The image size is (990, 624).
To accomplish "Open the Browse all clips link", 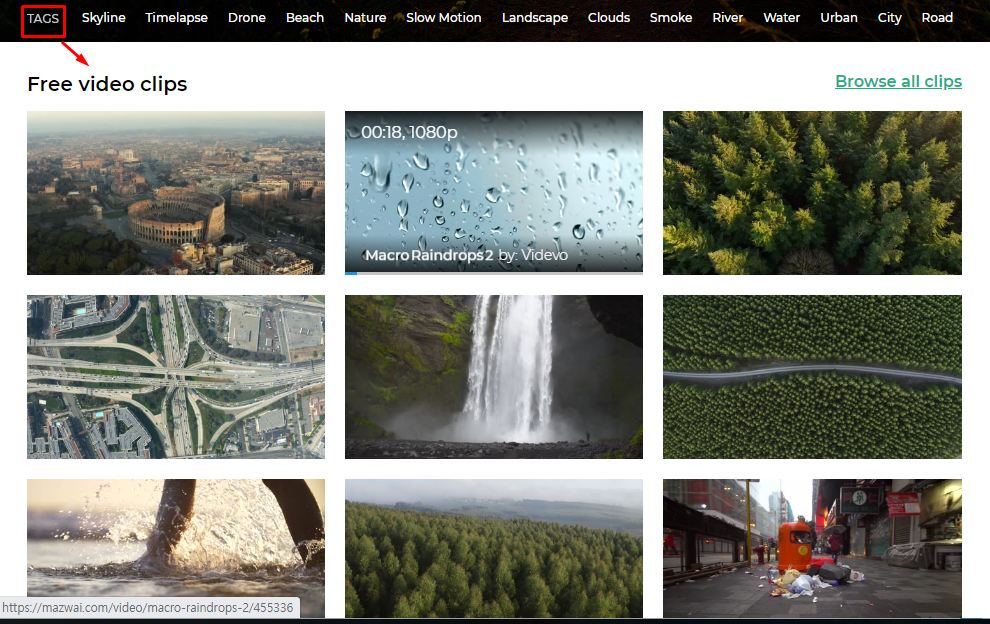I will [x=898, y=81].
